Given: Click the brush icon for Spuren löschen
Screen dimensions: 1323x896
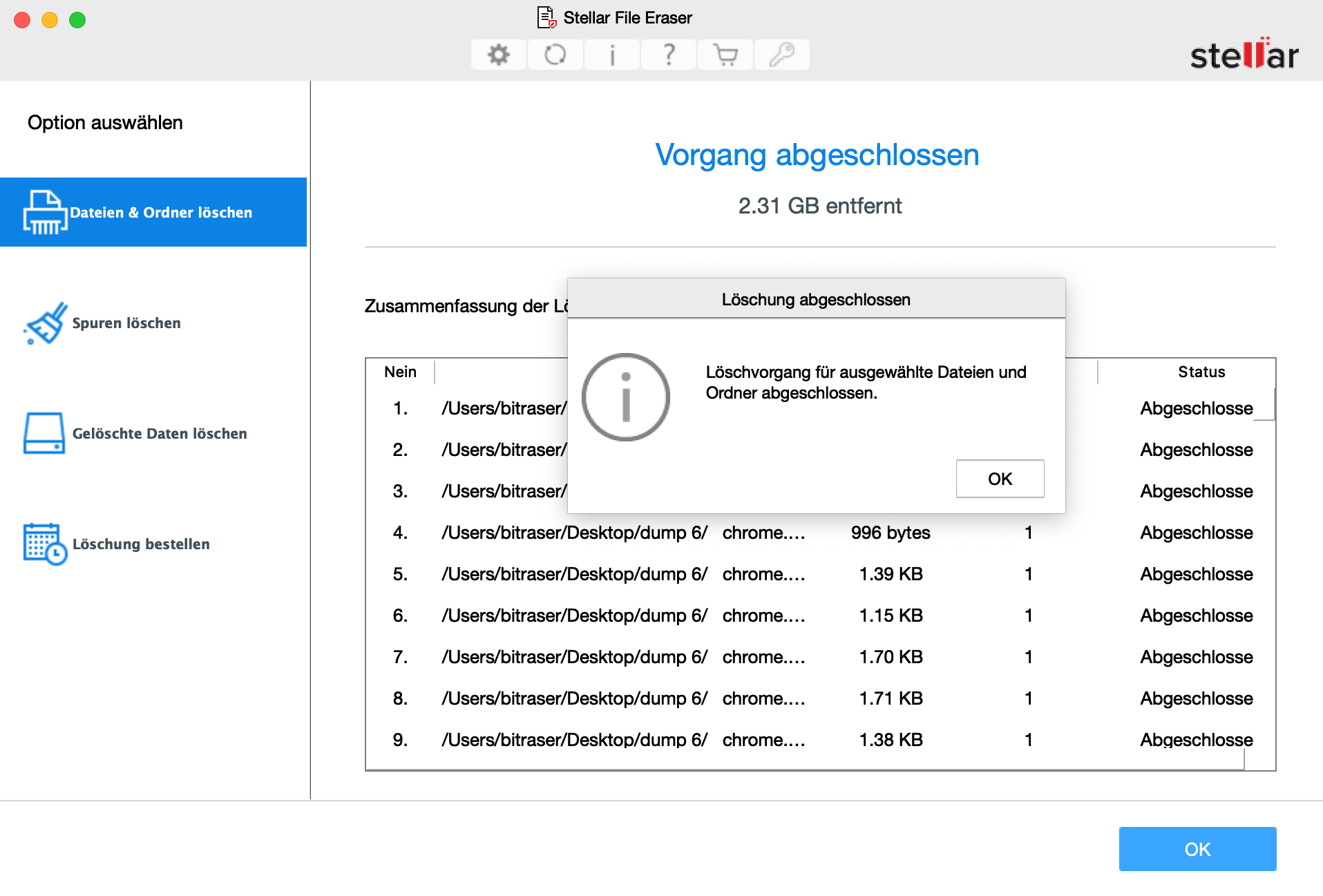Looking at the screenshot, I should 45,323.
